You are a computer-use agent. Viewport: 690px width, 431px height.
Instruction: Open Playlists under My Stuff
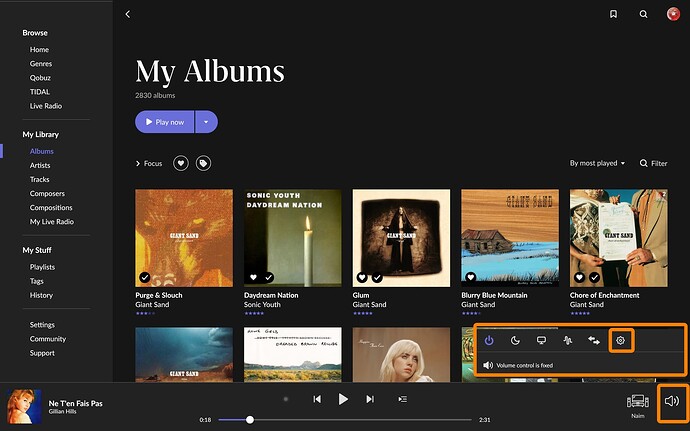[x=42, y=267]
